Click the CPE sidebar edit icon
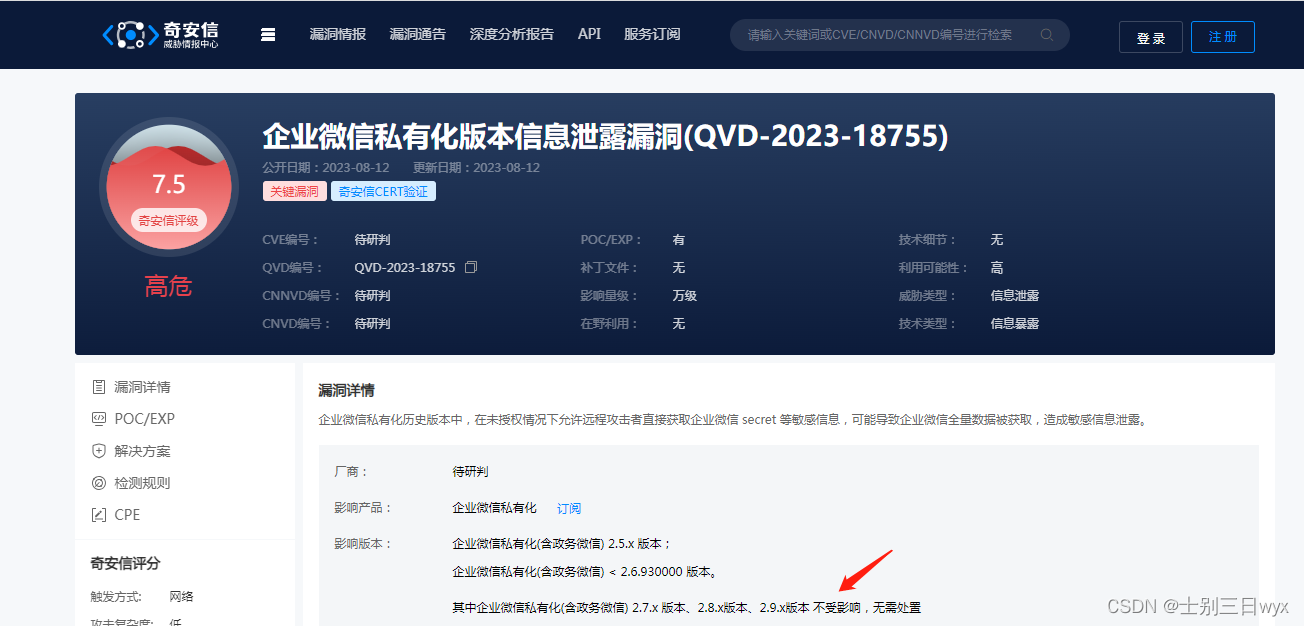This screenshot has width=1304, height=626. coord(99,515)
